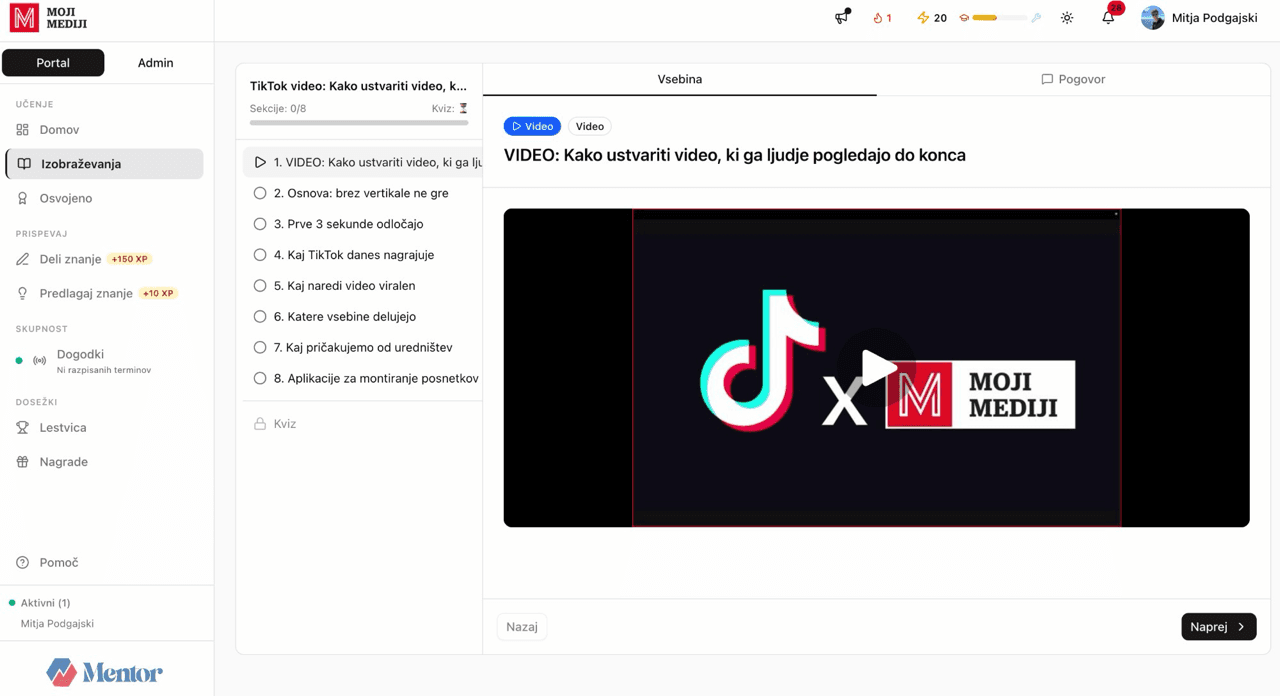The width and height of the screenshot is (1280, 696).
Task: Click Mitja Podgajski profile avatar
Action: click(1153, 18)
